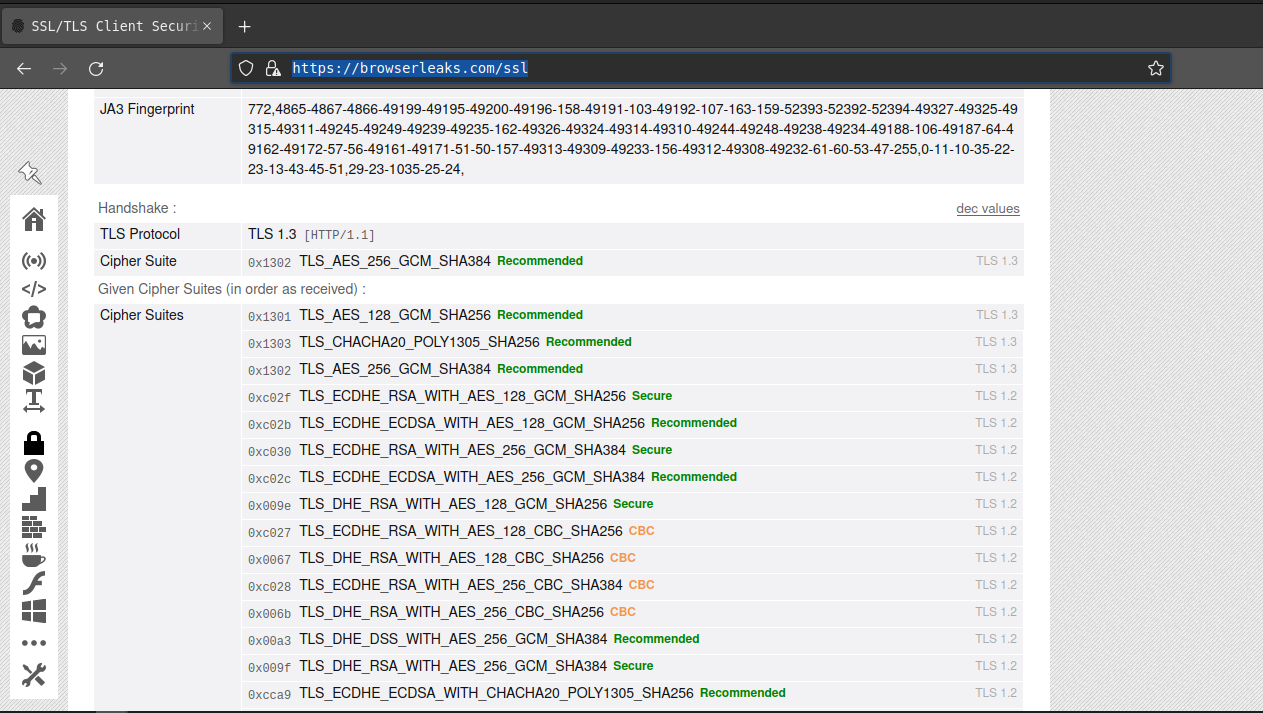This screenshot has height=713, width=1263.
Task: Open the JavaScript detection page via </> icon
Action: (x=33, y=289)
